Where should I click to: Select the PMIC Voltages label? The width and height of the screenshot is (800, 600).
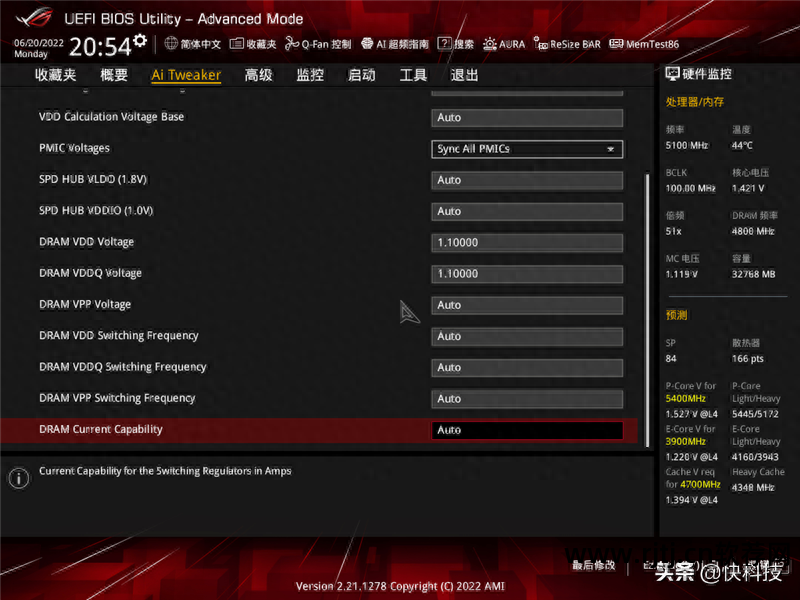point(74,148)
